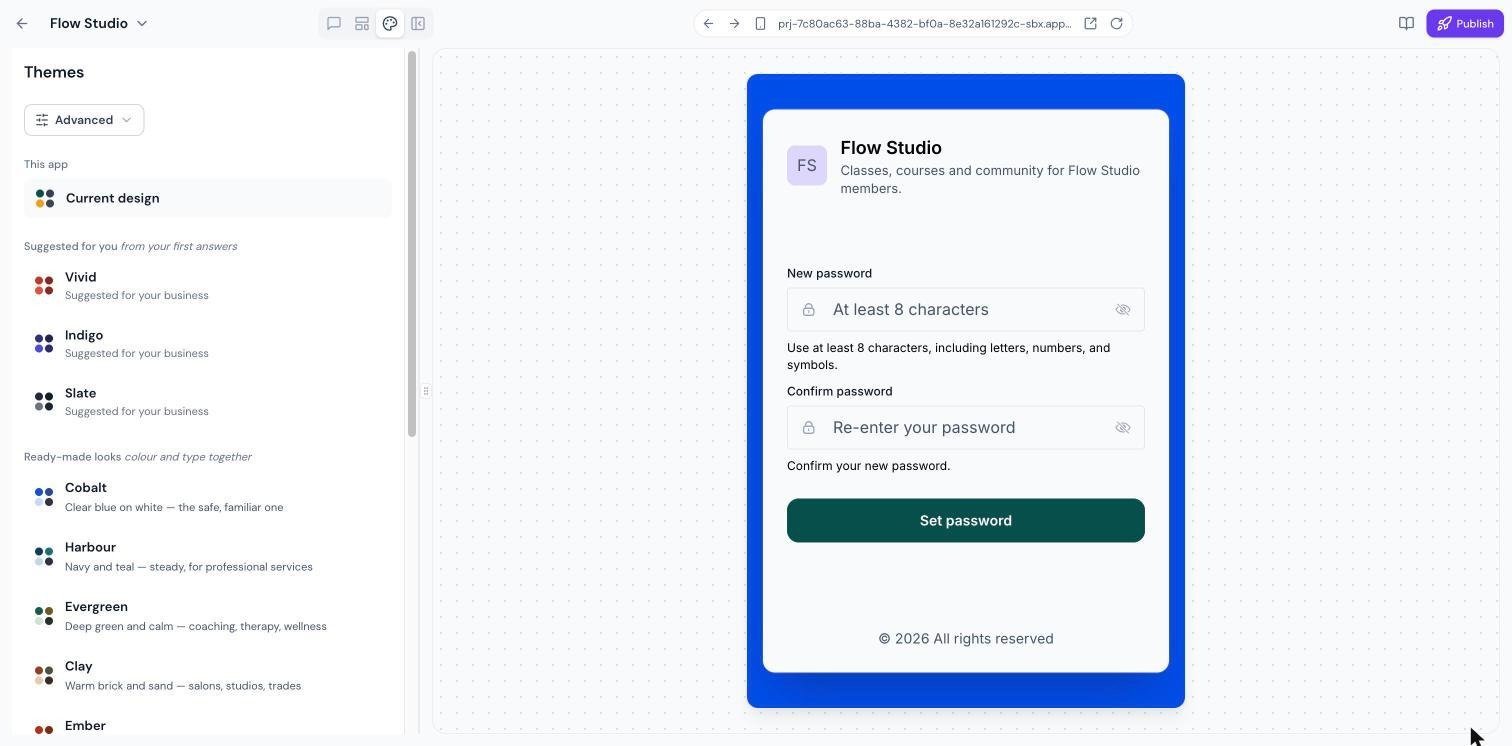Open the layout blocks panel icon
The height and width of the screenshot is (746, 1512).
[362, 23]
